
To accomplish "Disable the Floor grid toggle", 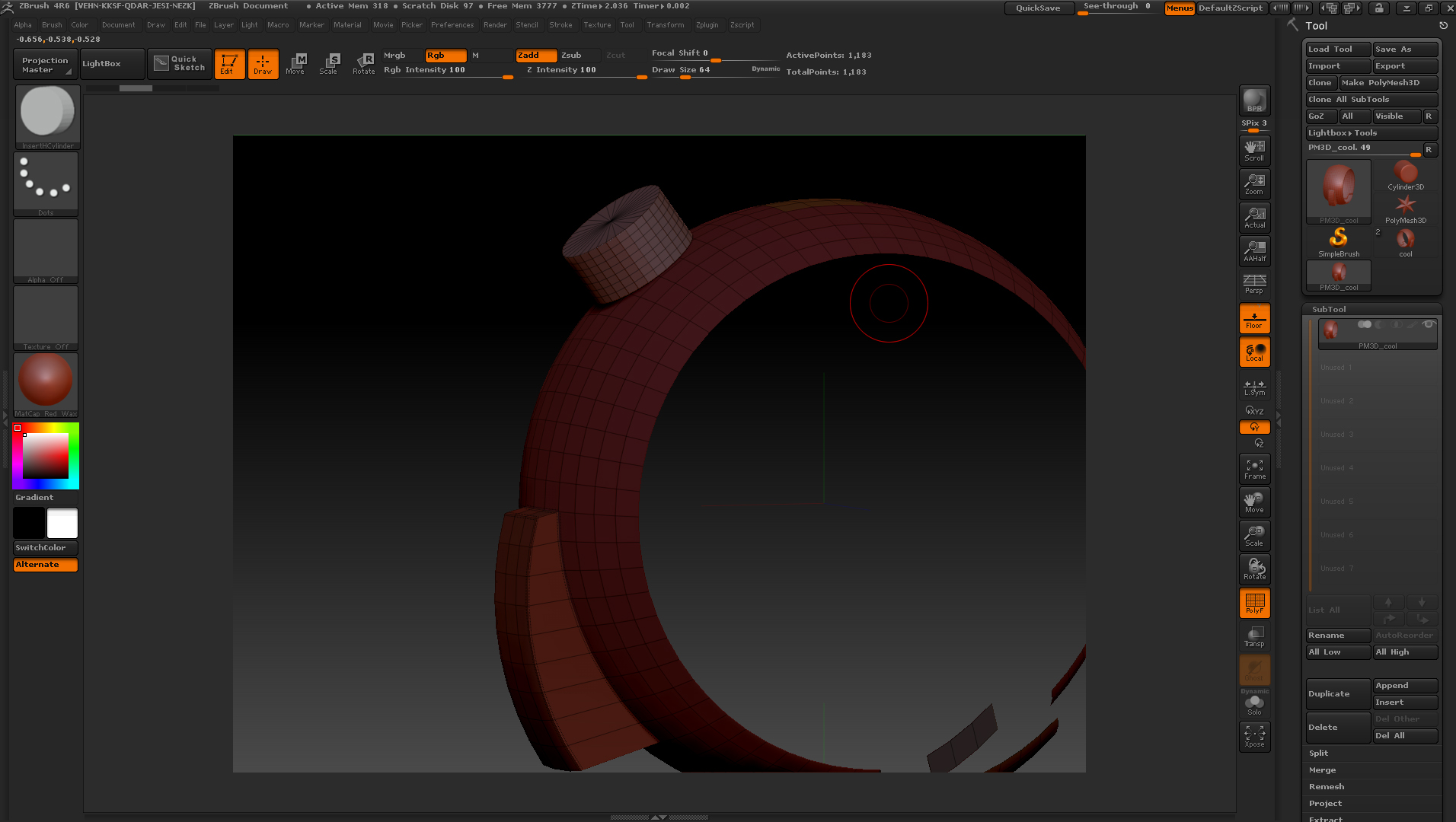I will [x=1254, y=318].
